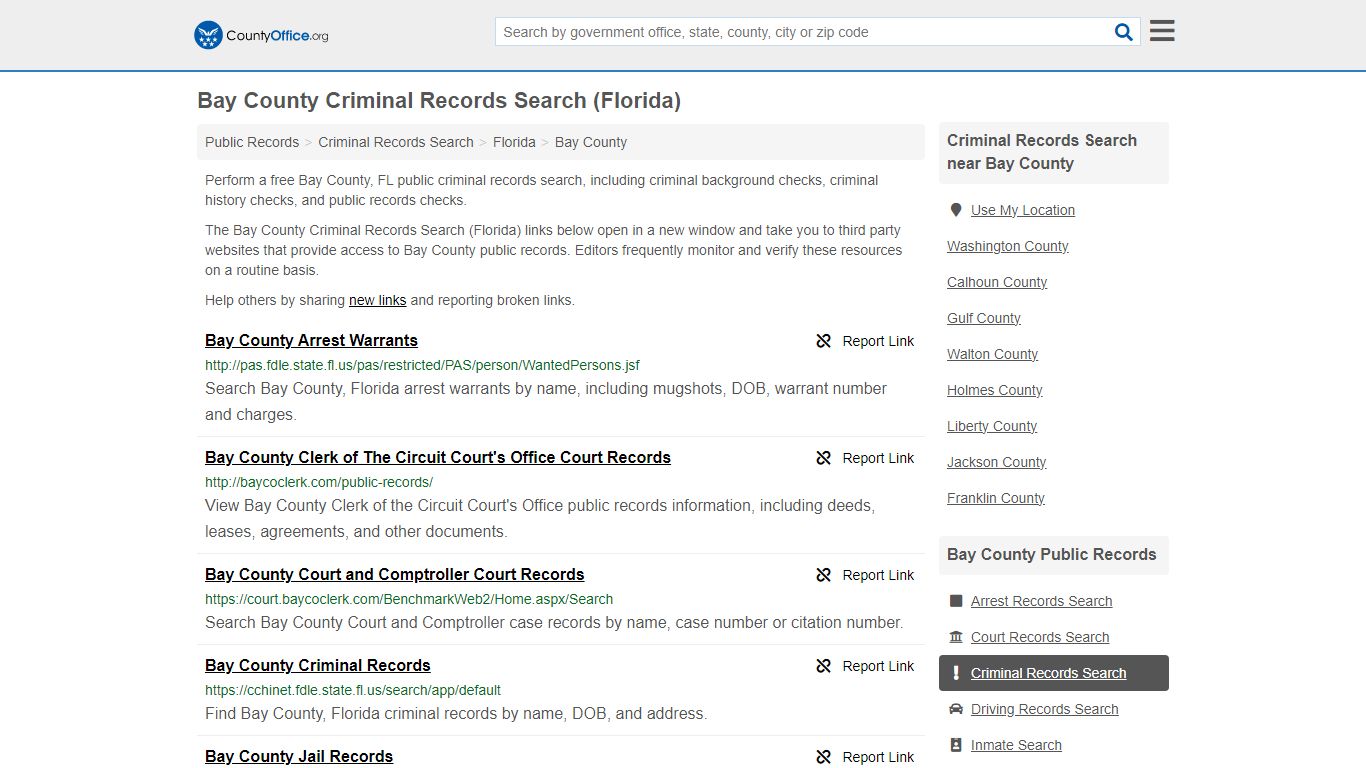Click broken link icon for Bay County Criminal Records
The image size is (1366, 768).
pyautogui.click(x=824, y=666)
